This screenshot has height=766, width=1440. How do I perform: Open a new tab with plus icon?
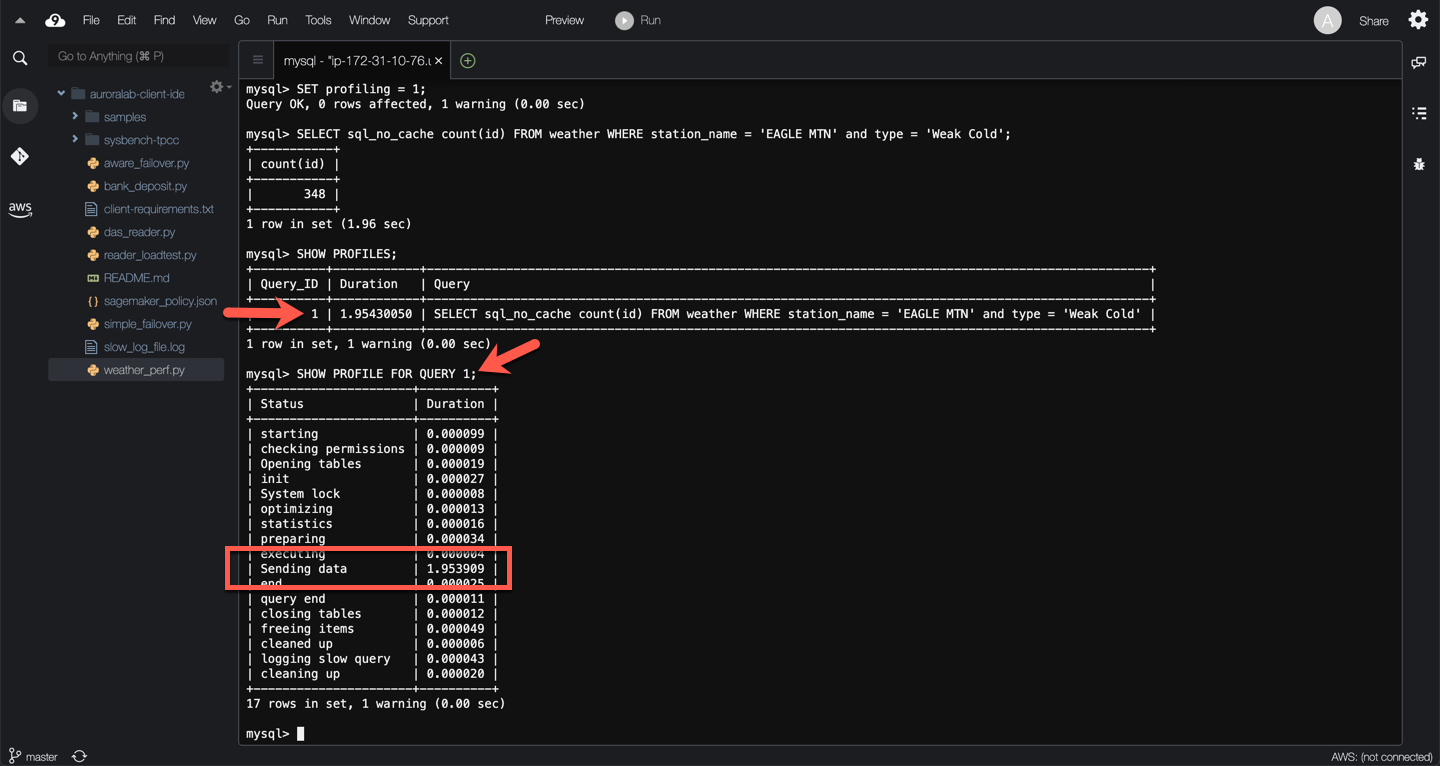467,61
